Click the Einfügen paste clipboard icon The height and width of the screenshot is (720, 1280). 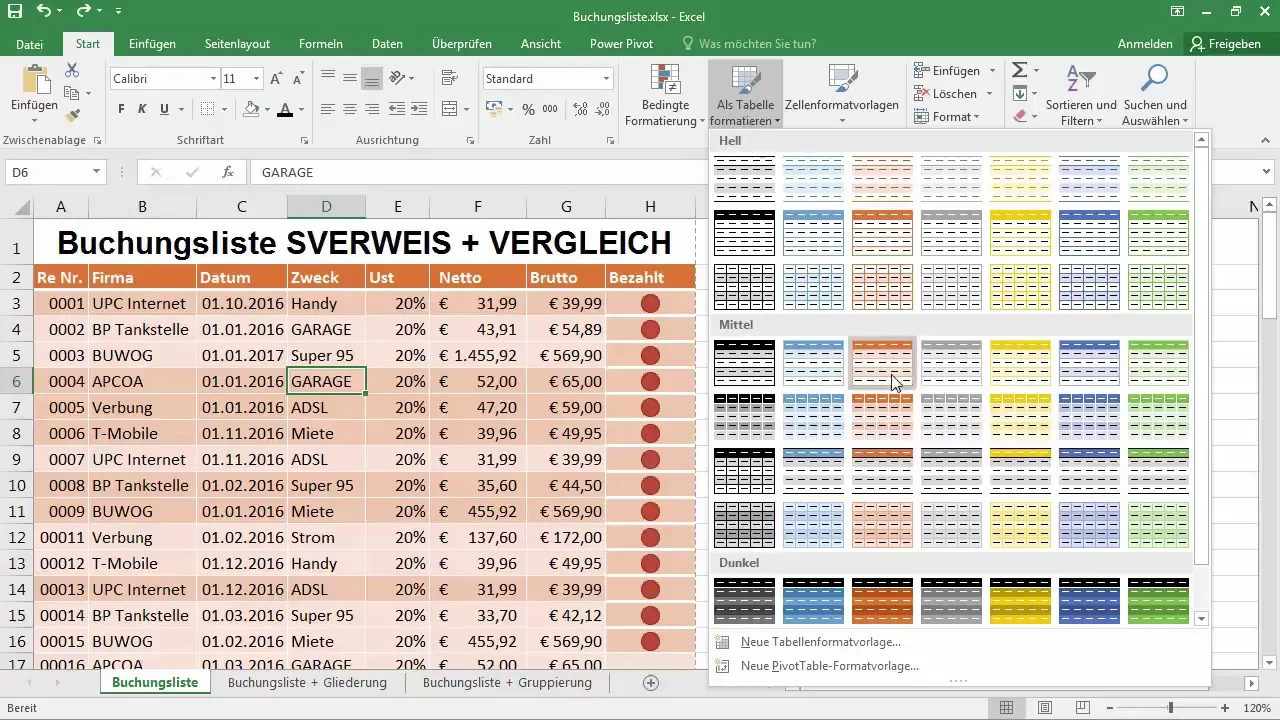pyautogui.click(x=34, y=90)
